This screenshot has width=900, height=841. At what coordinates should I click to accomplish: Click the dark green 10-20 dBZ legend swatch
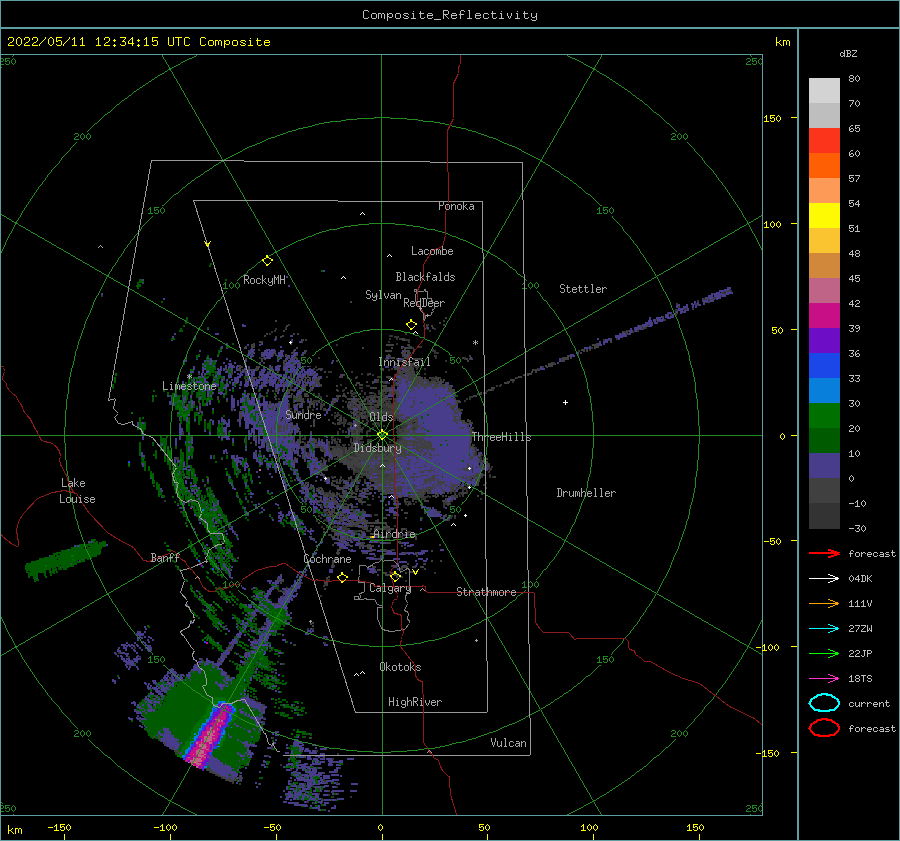pyautogui.click(x=824, y=440)
